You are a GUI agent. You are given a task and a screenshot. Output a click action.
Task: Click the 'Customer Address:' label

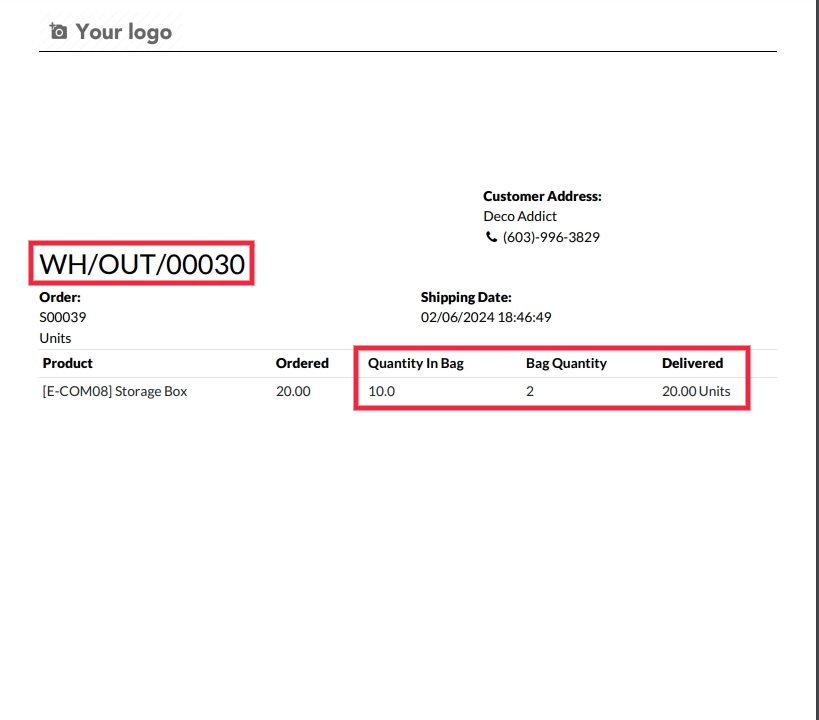coord(542,196)
